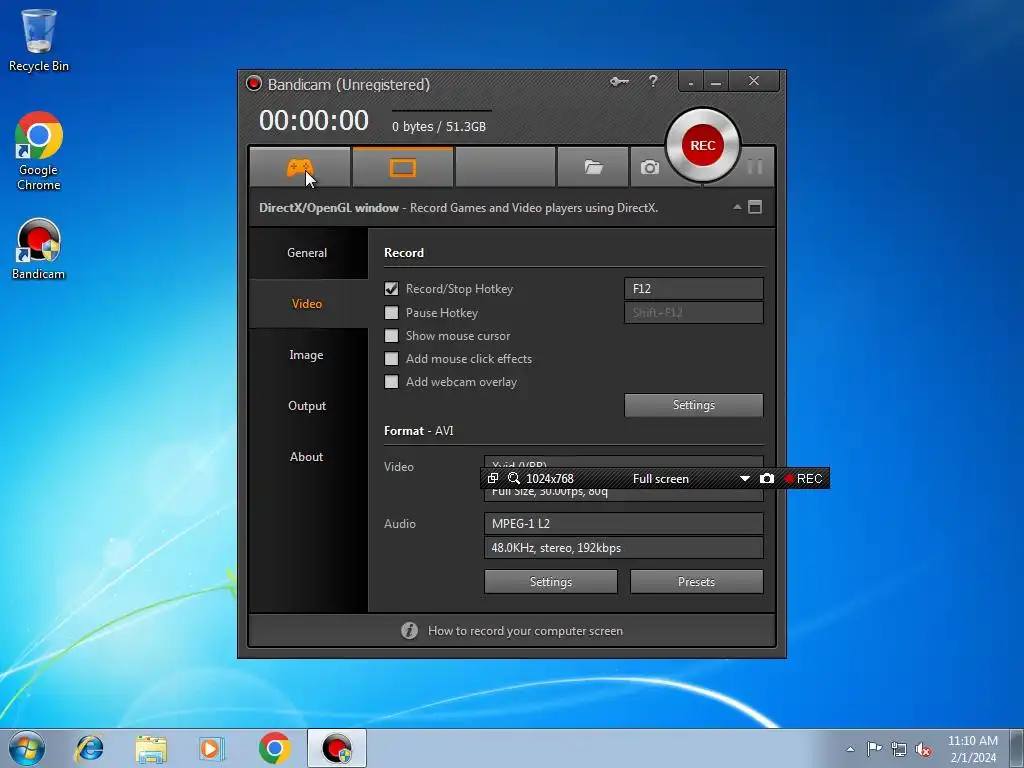
Task: Click the small dash tray button in title bar
Action: 691,82
